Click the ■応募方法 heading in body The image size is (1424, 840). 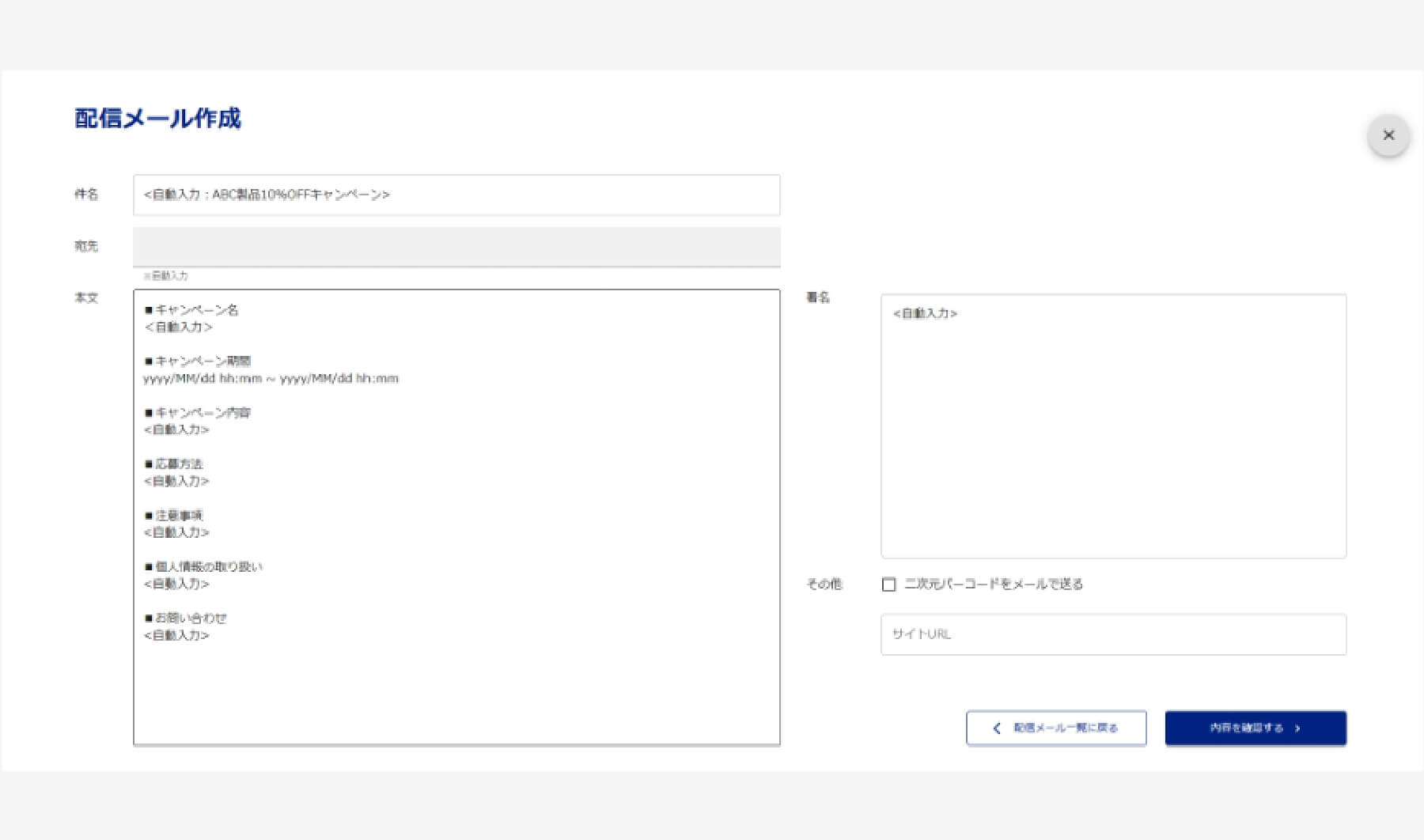[x=174, y=464]
